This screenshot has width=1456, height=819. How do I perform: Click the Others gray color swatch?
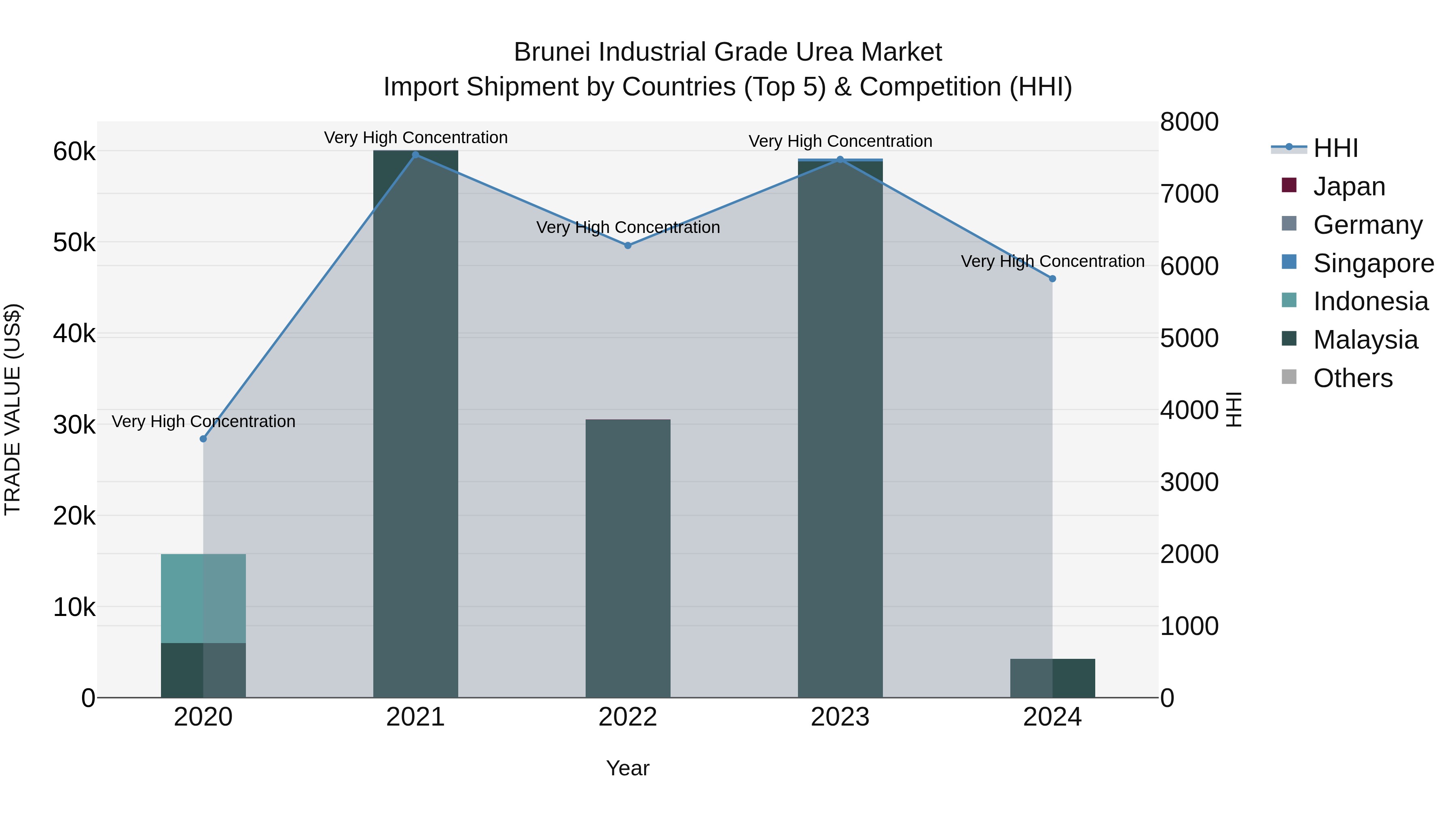pos(1289,377)
